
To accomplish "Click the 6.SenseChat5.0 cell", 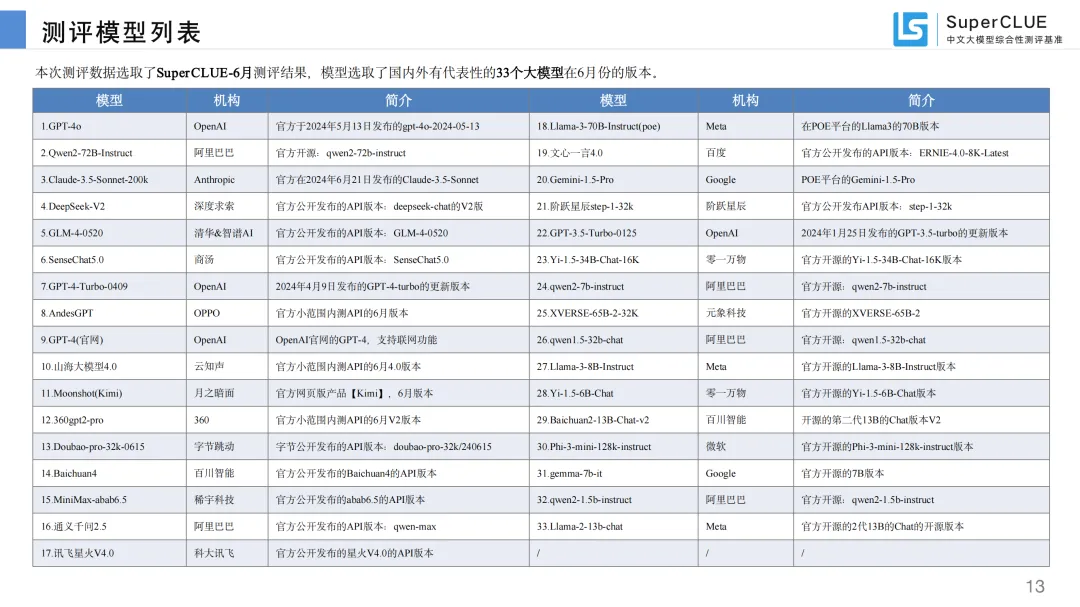I will pos(110,260).
